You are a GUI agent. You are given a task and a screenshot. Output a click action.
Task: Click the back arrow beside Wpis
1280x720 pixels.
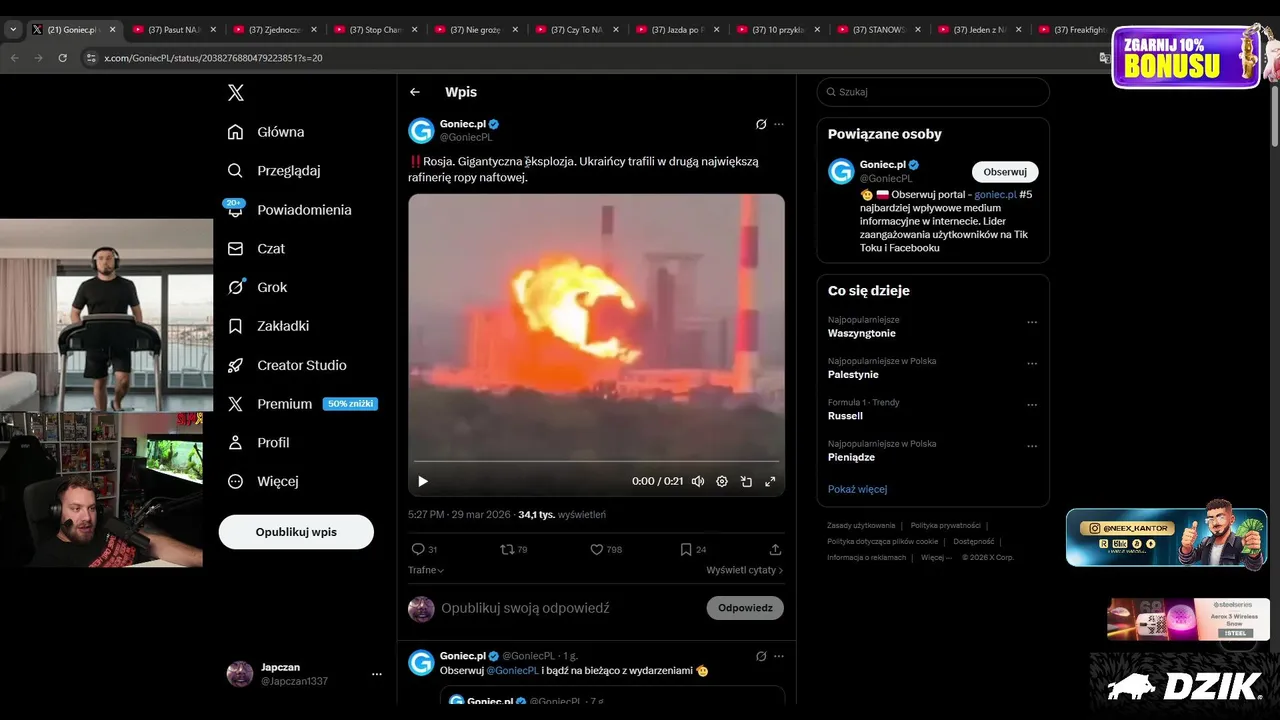tap(415, 92)
